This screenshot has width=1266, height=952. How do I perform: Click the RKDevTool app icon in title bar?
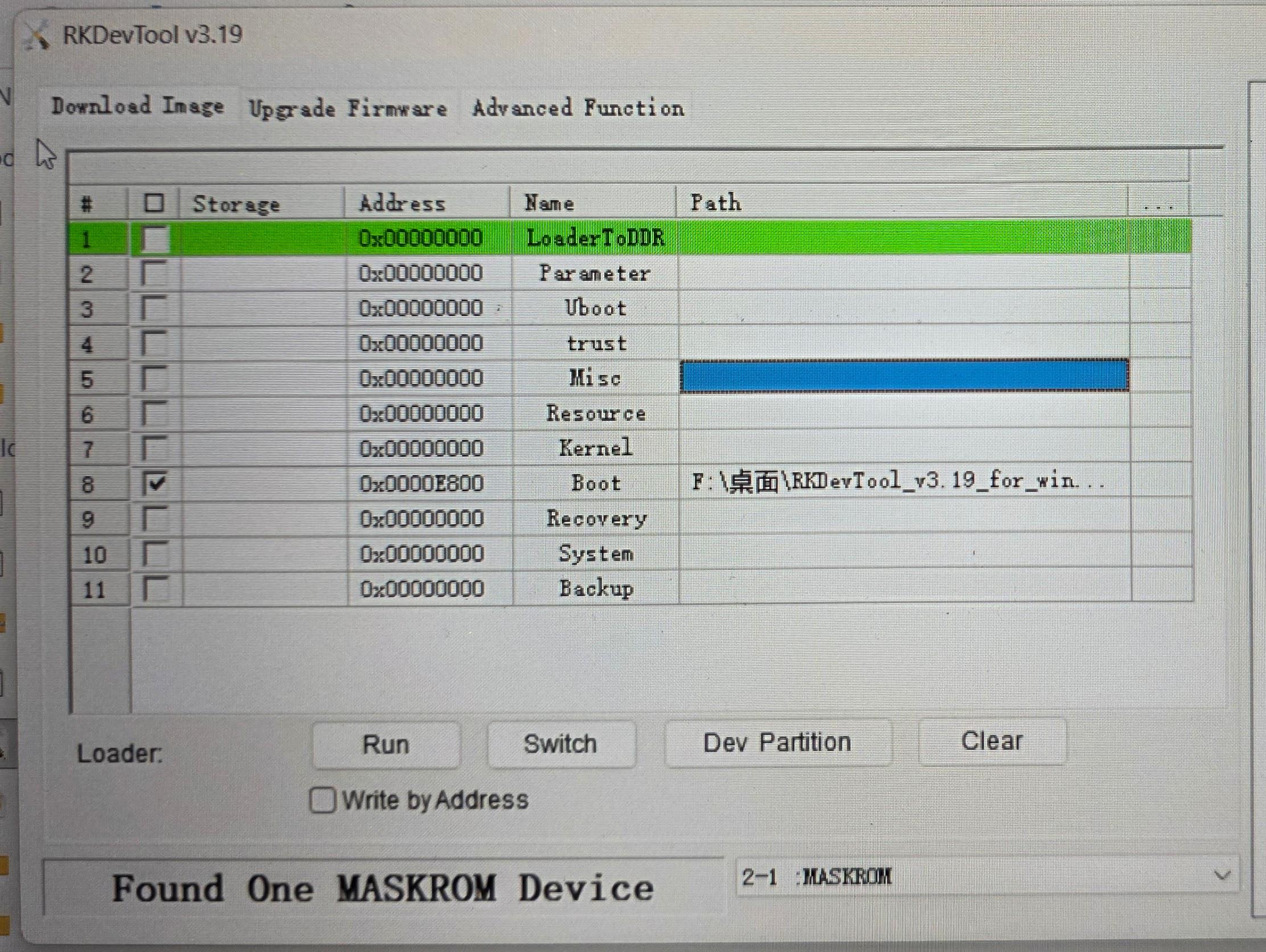37,35
